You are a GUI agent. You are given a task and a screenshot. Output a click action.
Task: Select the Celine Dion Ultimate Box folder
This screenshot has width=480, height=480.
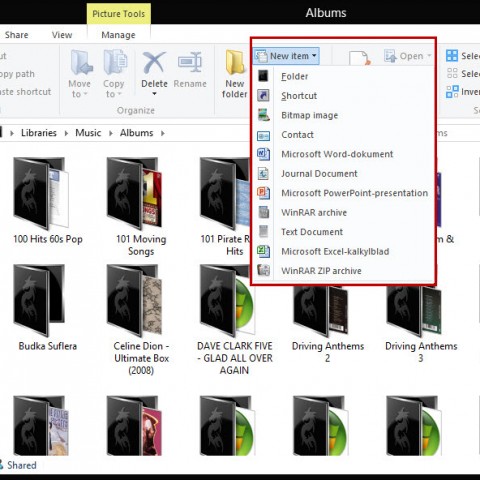[141, 320]
